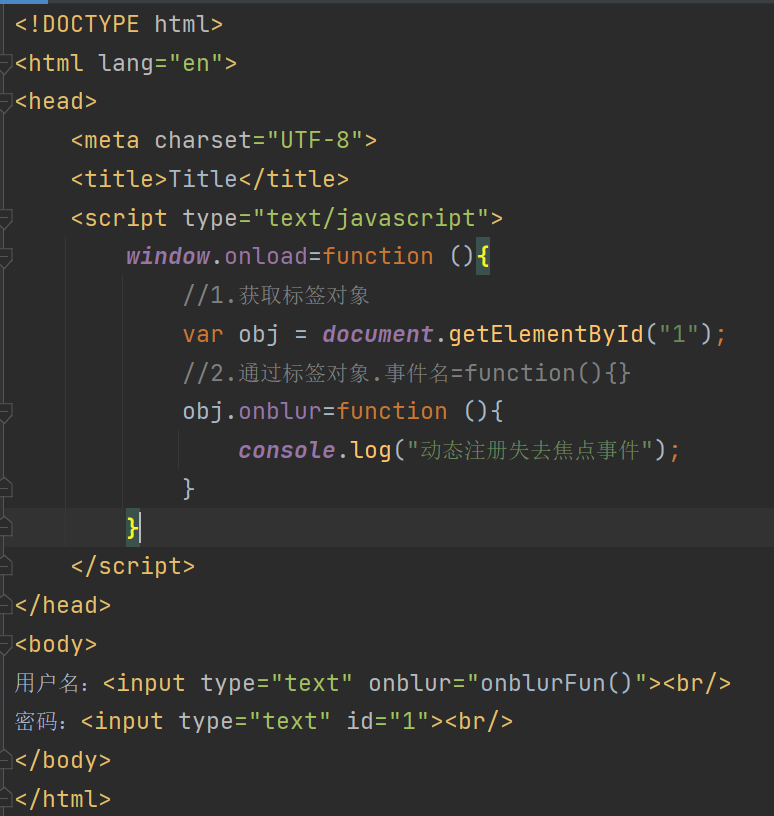Click fold end marker beside closing html tag

[5, 799]
